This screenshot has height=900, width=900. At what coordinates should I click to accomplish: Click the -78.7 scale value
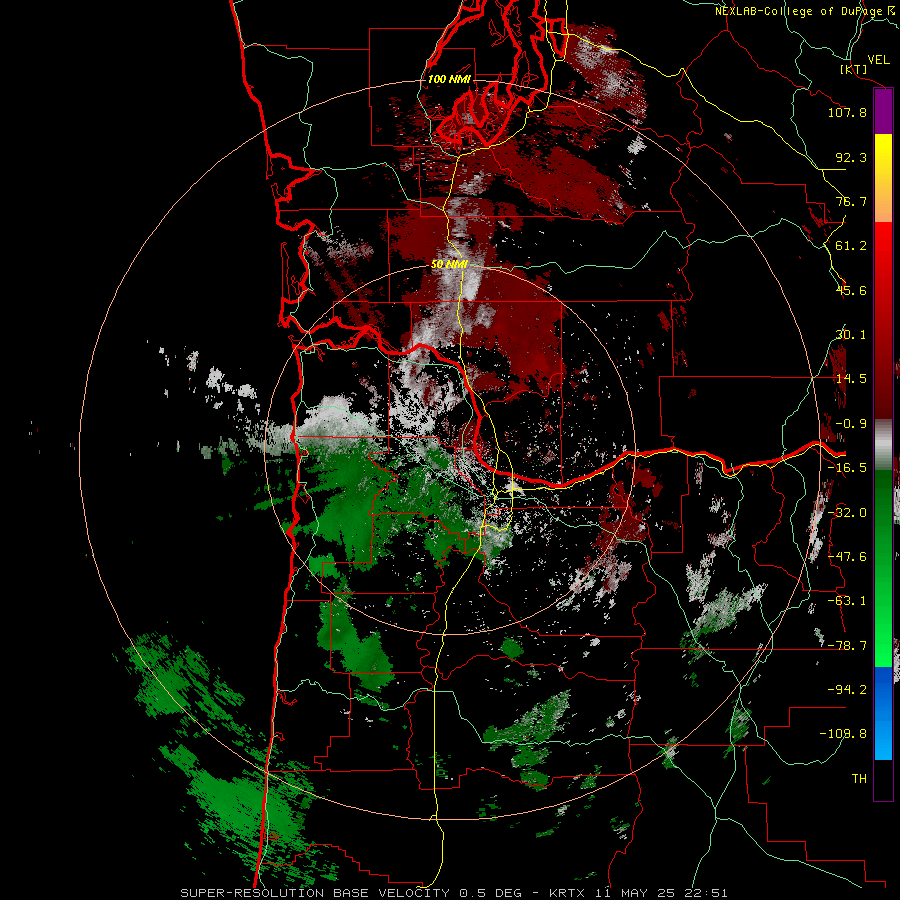pyautogui.click(x=847, y=646)
